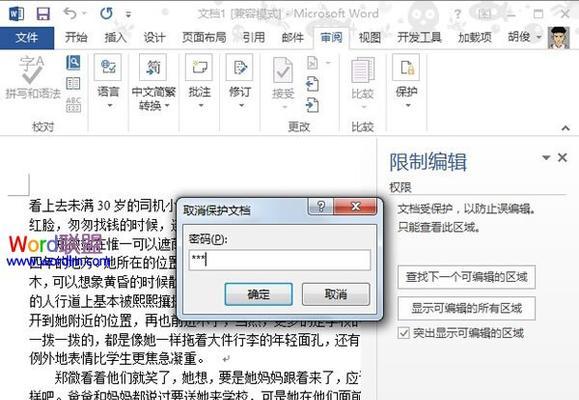Click 显示可编辑的所有区域 button
This screenshot has width=579, height=400.
pos(467,308)
